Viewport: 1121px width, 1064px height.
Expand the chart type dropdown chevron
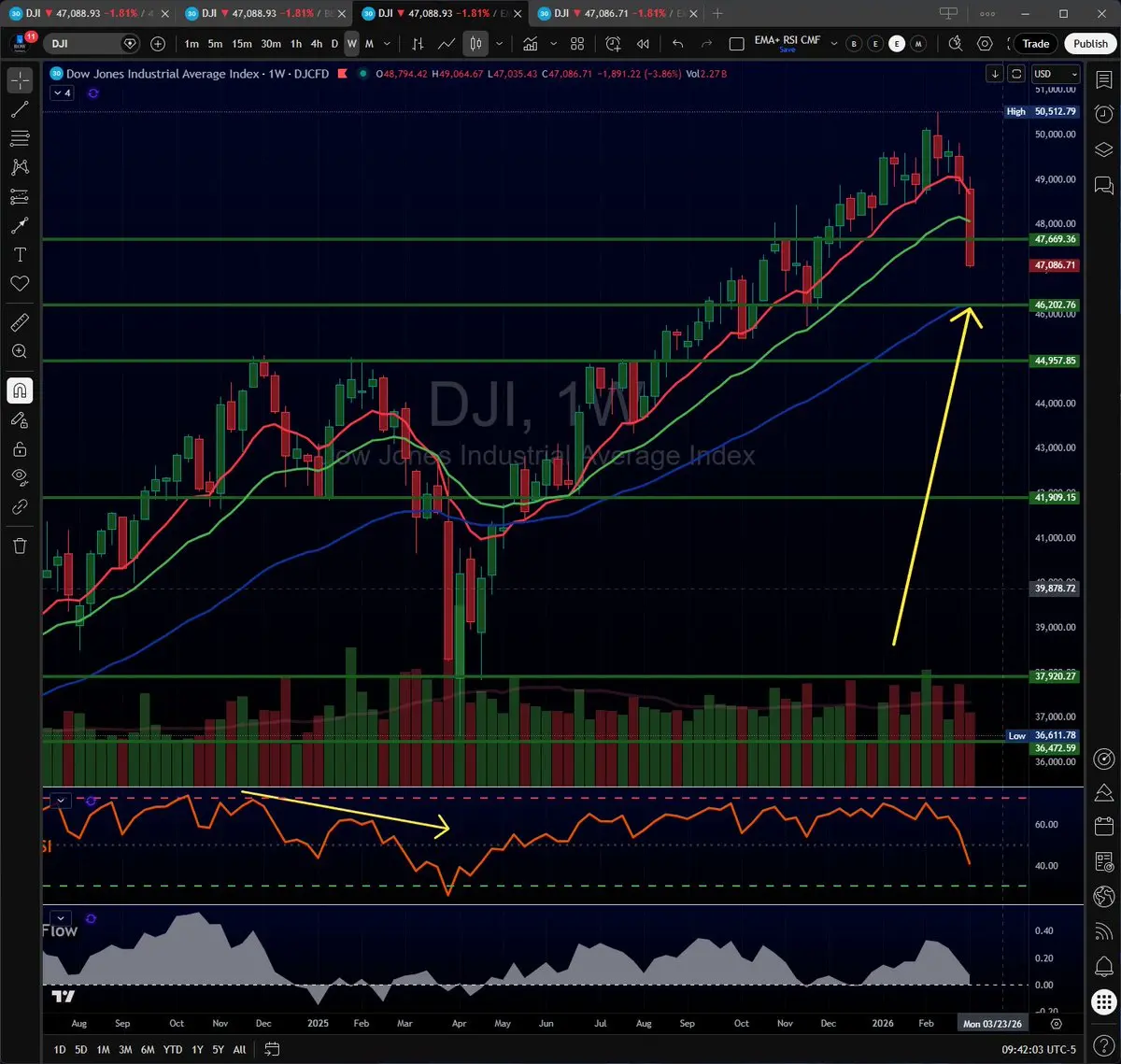click(x=500, y=44)
